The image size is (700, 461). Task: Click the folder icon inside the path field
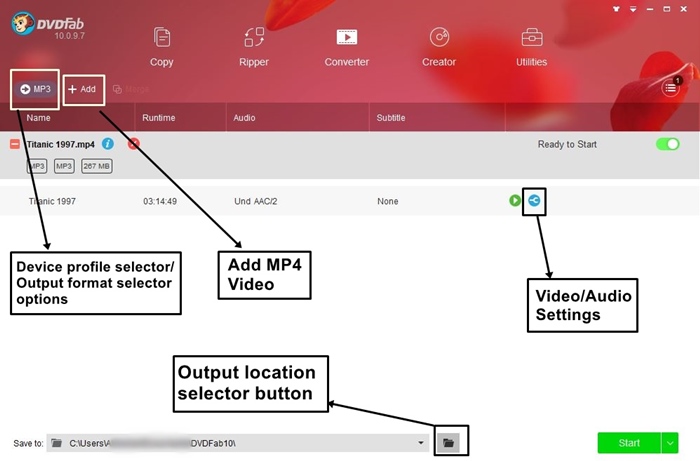57,443
